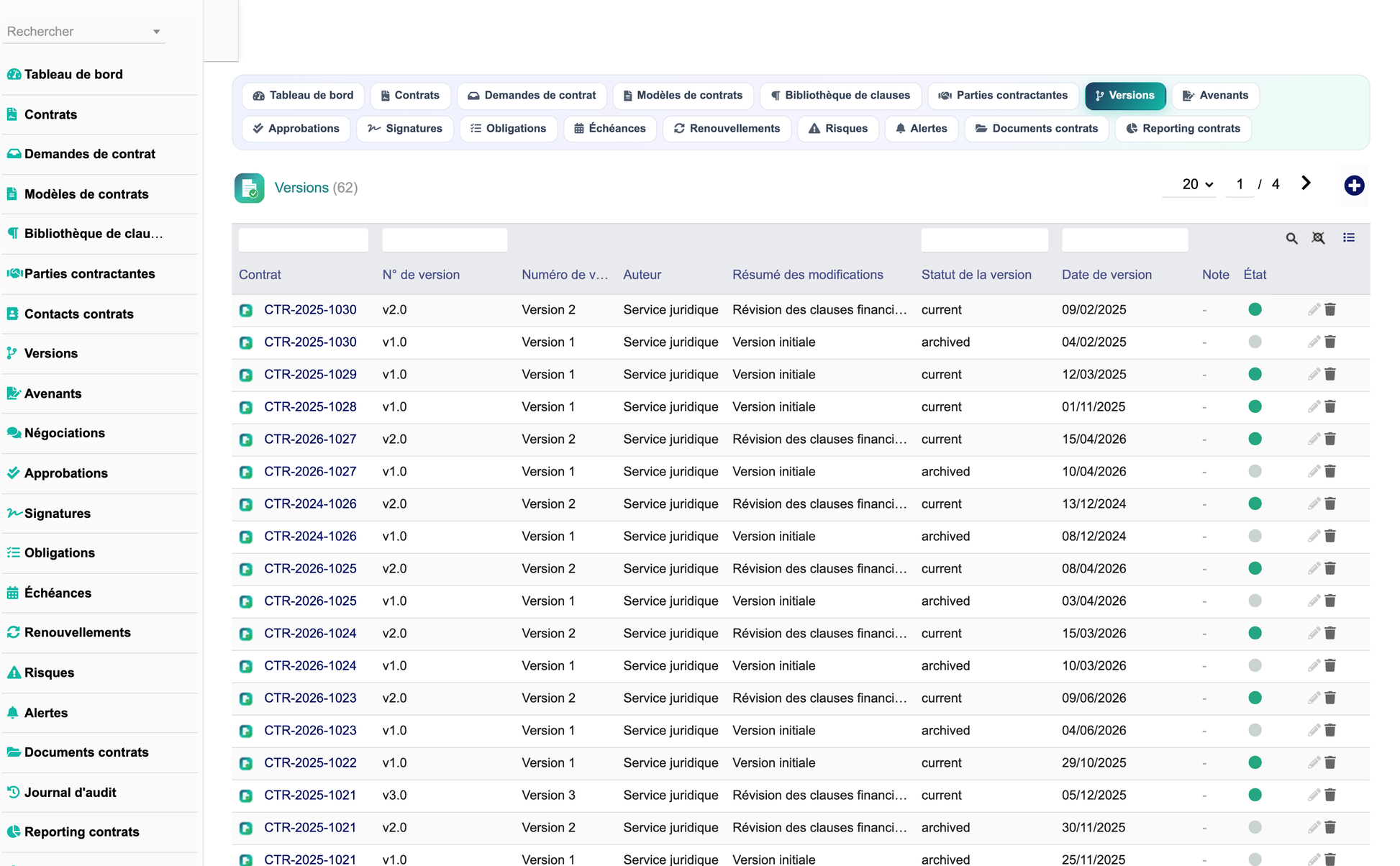Edit the CTR-2024-1026 v2.0 version row
Viewport: 1400px width, 866px height.
(x=1314, y=503)
